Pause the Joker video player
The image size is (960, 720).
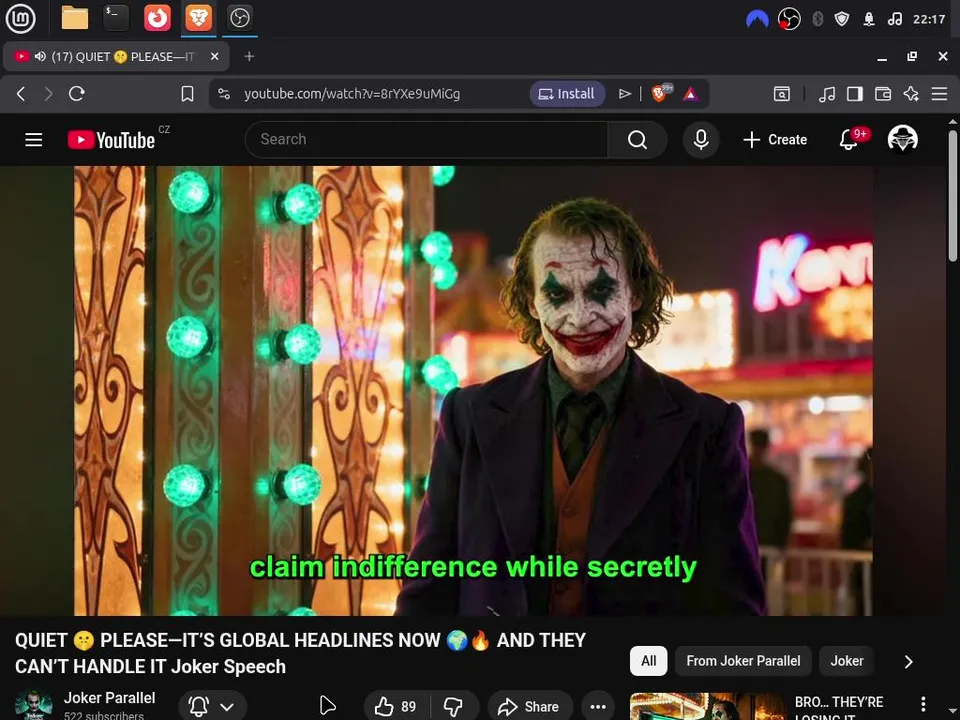pyautogui.click(x=473, y=391)
